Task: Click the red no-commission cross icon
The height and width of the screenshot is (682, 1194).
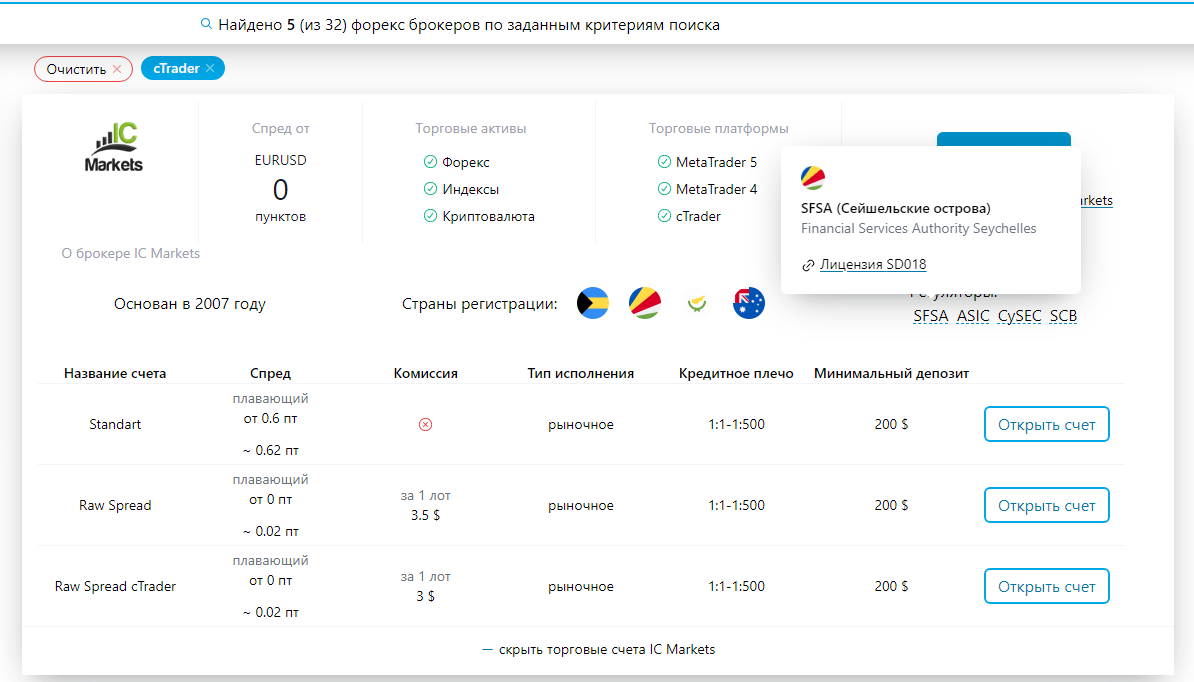Action: point(426,425)
